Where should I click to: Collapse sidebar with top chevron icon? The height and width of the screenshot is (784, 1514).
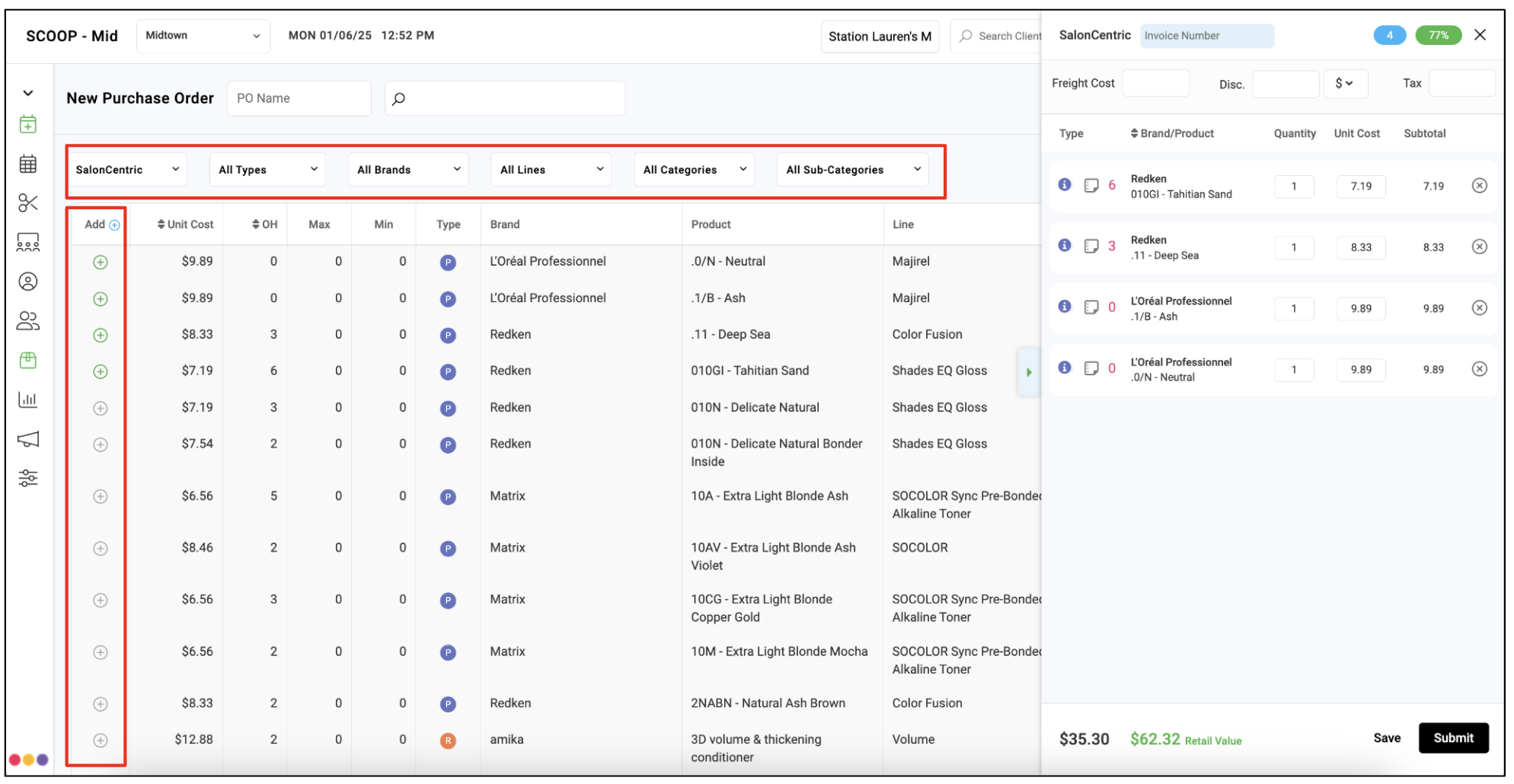[x=28, y=93]
